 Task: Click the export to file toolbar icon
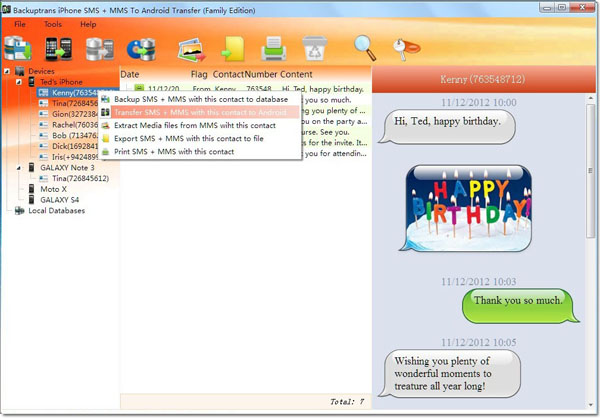click(233, 49)
